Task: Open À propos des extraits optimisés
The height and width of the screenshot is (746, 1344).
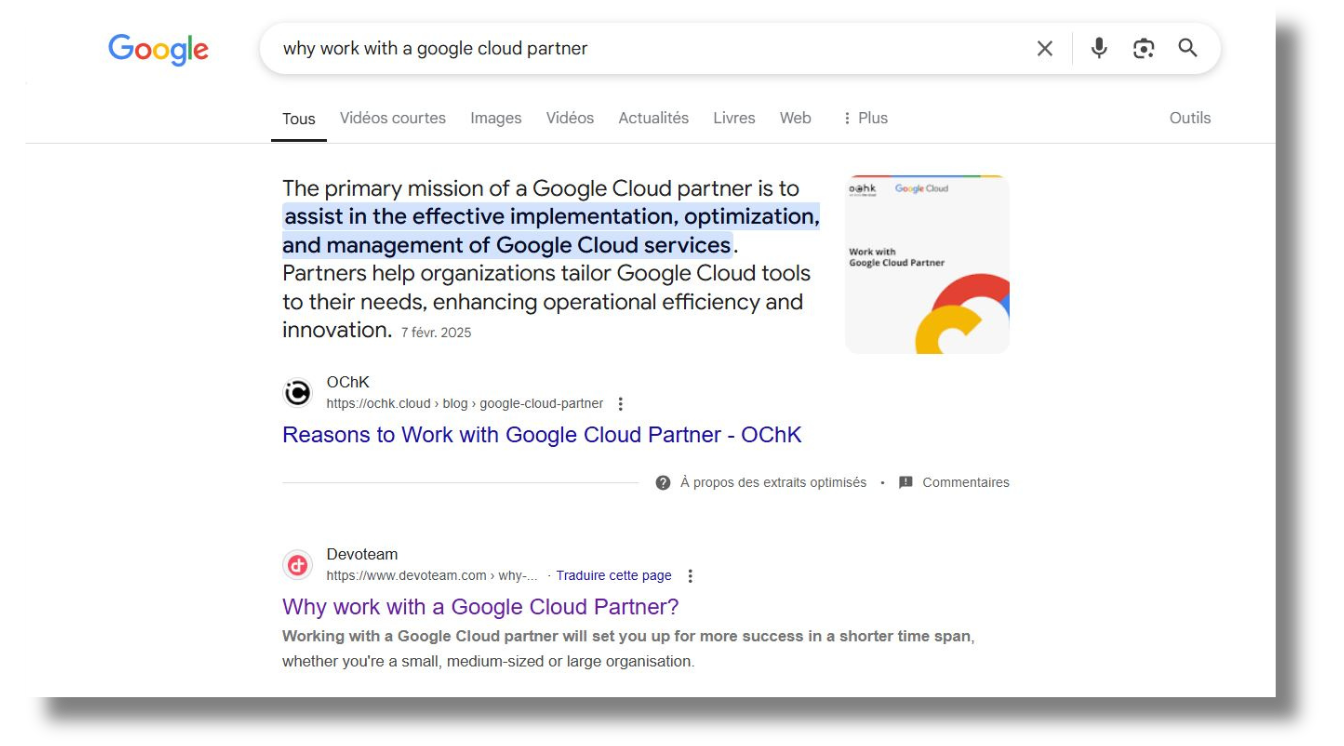Action: [x=773, y=483]
